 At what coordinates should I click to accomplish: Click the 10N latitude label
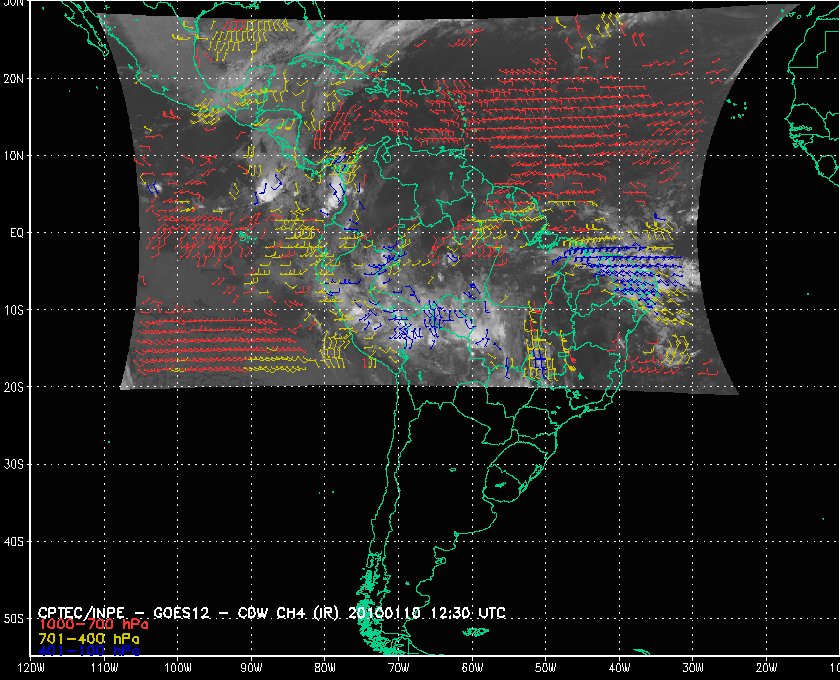(x=13, y=156)
